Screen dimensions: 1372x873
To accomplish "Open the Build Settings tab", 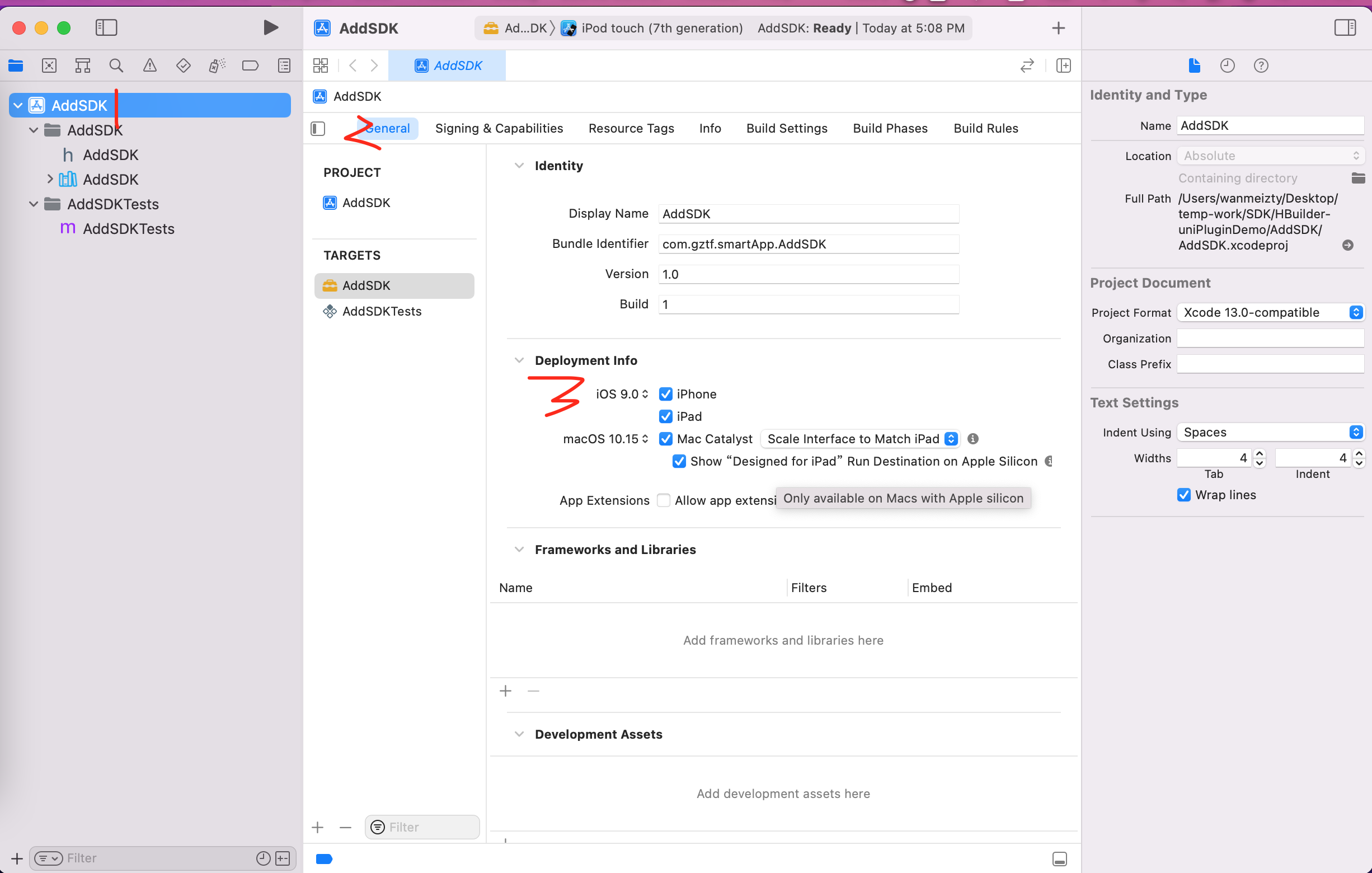I will (787, 128).
